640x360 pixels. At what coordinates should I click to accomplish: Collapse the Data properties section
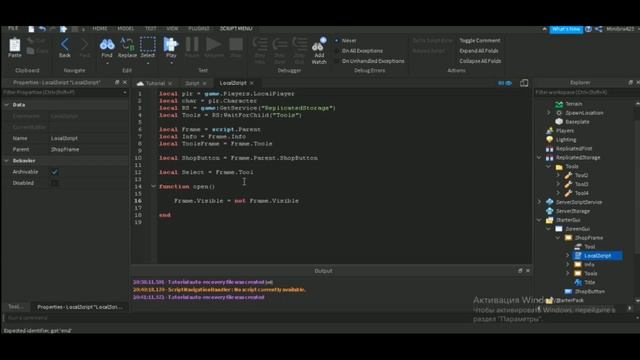pos(7,105)
